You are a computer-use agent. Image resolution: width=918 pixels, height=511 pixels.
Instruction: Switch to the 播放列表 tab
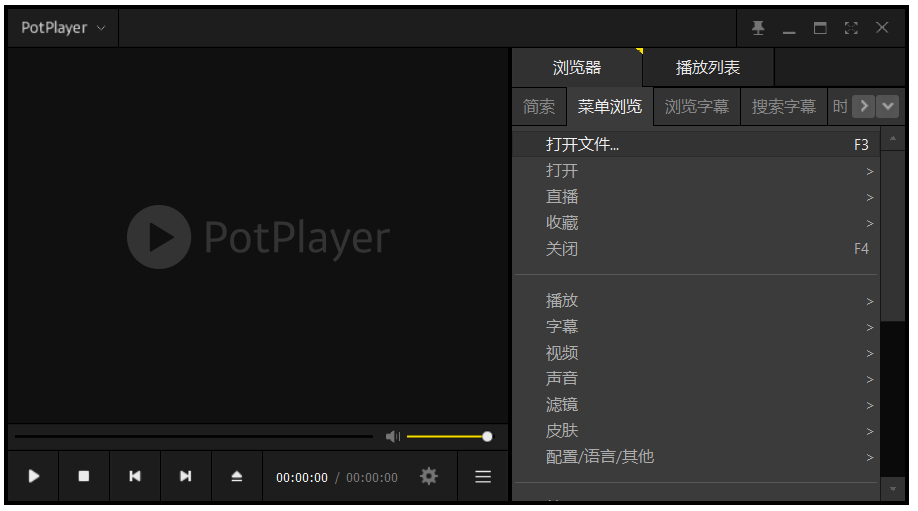pyautogui.click(x=708, y=68)
